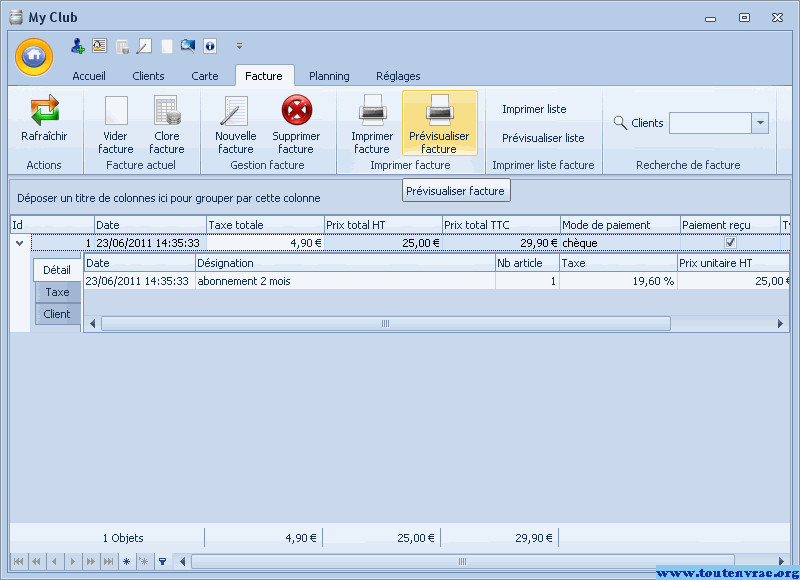
Task: Click Supprimer facture to delete the invoice
Action: click(296, 124)
